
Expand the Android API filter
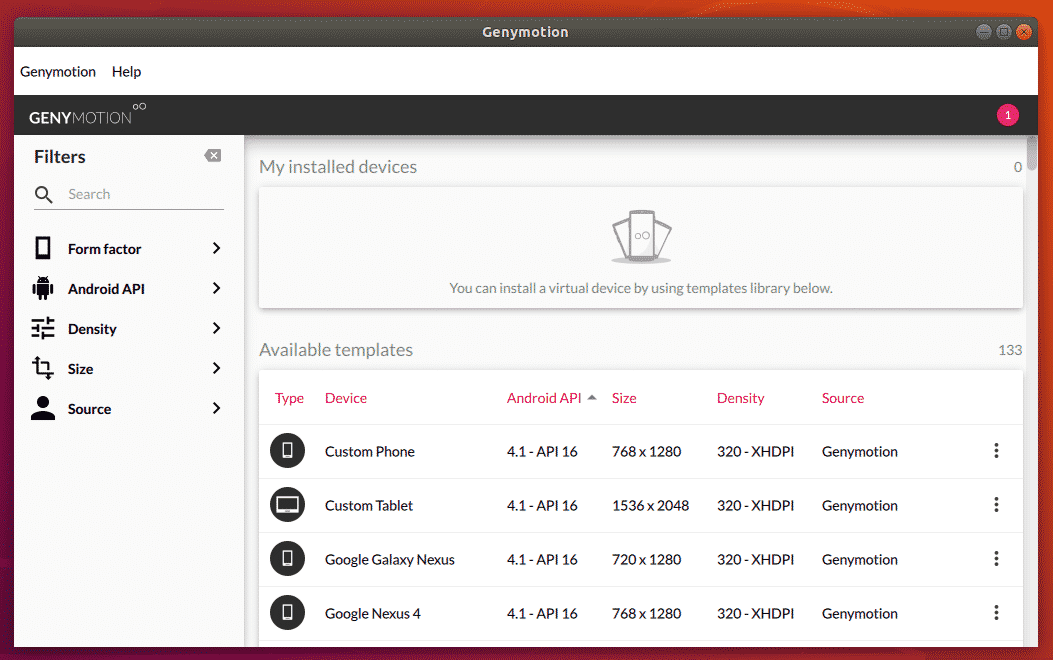pyautogui.click(x=127, y=289)
